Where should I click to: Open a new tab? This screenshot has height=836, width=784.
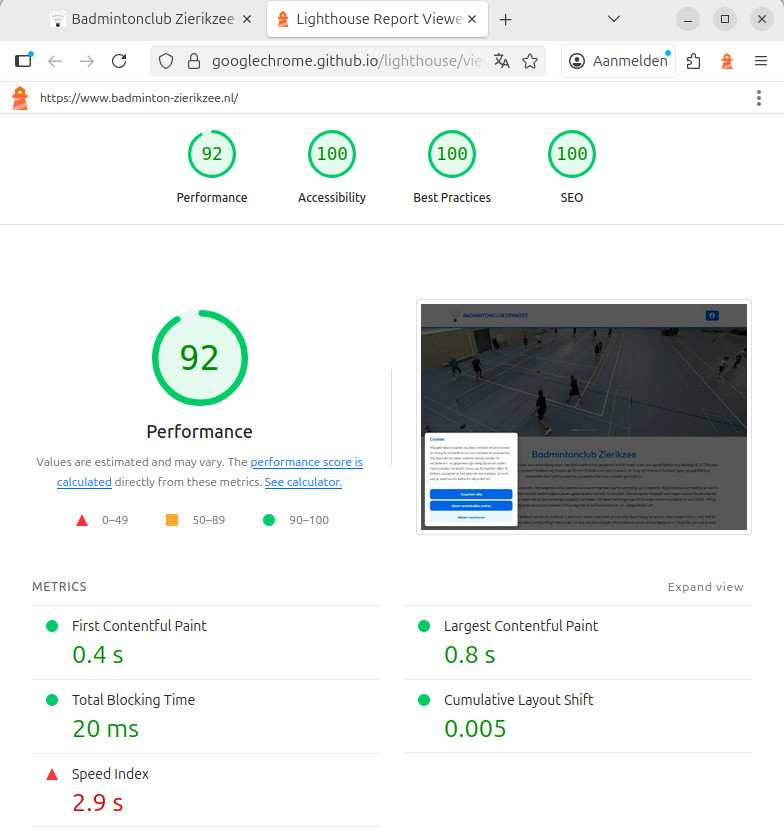[x=506, y=19]
